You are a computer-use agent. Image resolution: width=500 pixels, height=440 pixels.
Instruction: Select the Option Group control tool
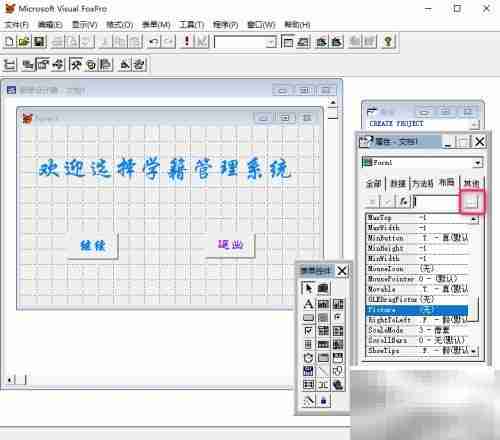[x=338, y=317]
